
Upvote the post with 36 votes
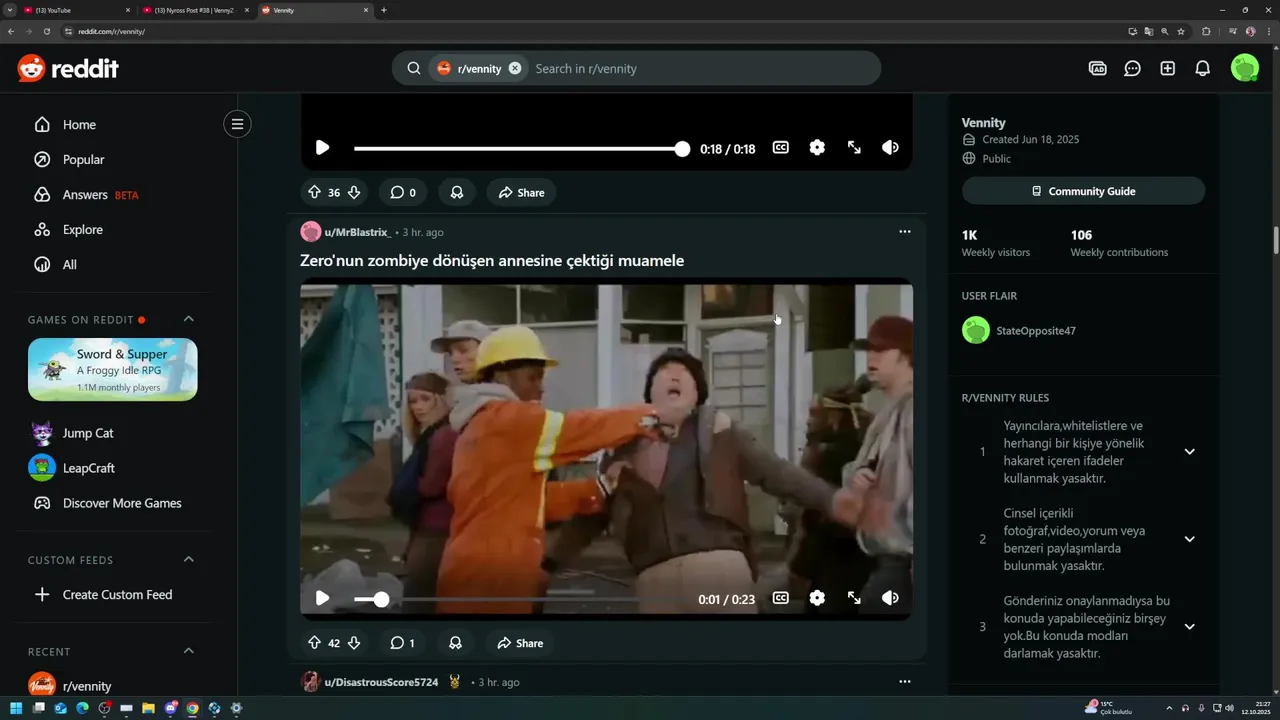pos(314,192)
